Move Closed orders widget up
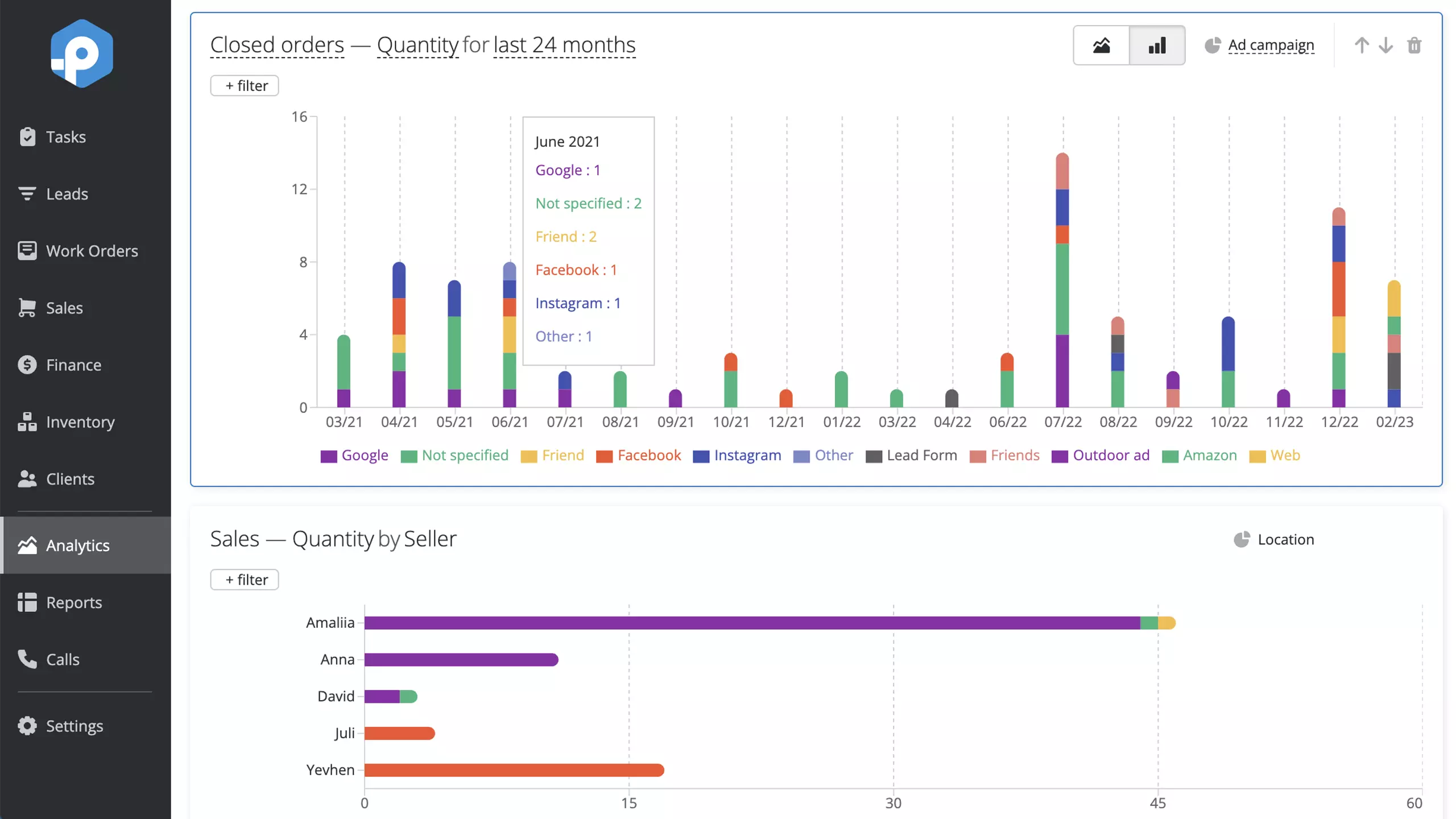The height and width of the screenshot is (819, 1456). [x=1362, y=45]
